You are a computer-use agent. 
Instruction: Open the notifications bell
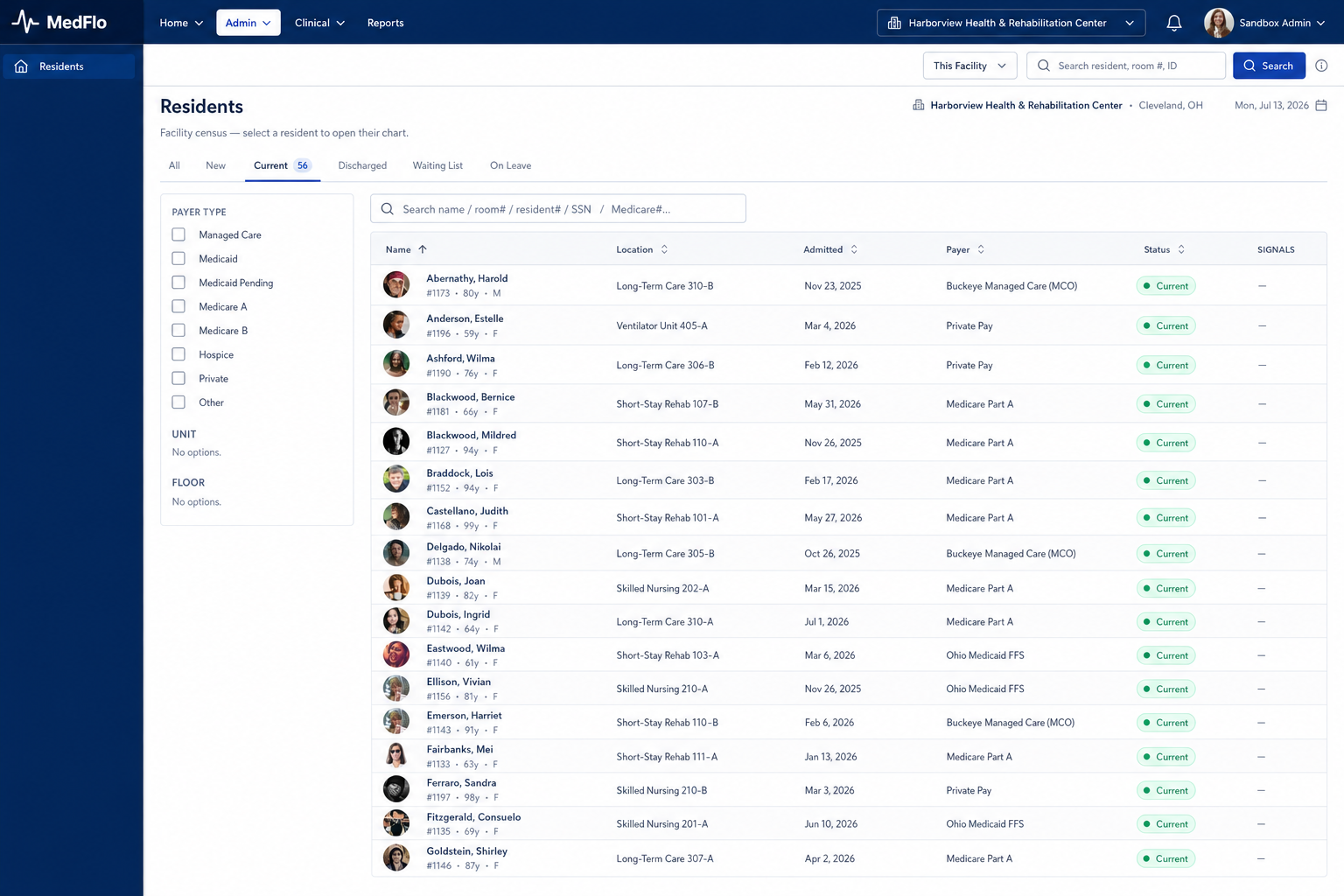click(1174, 23)
